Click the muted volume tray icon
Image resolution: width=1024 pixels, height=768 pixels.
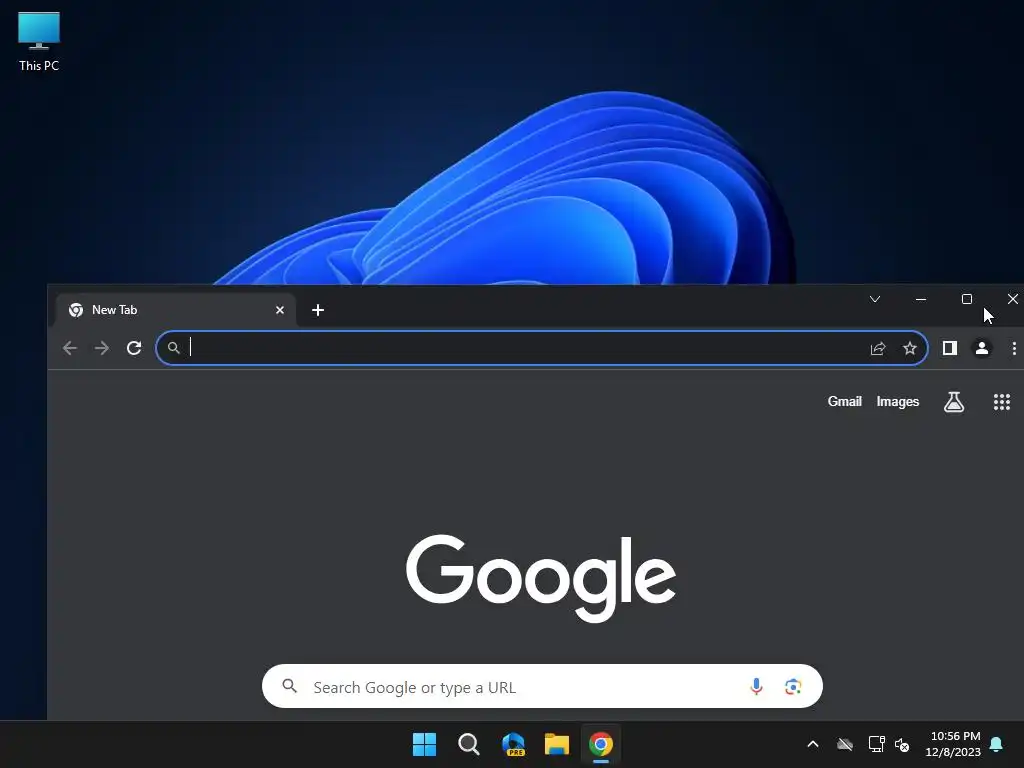tap(903, 744)
